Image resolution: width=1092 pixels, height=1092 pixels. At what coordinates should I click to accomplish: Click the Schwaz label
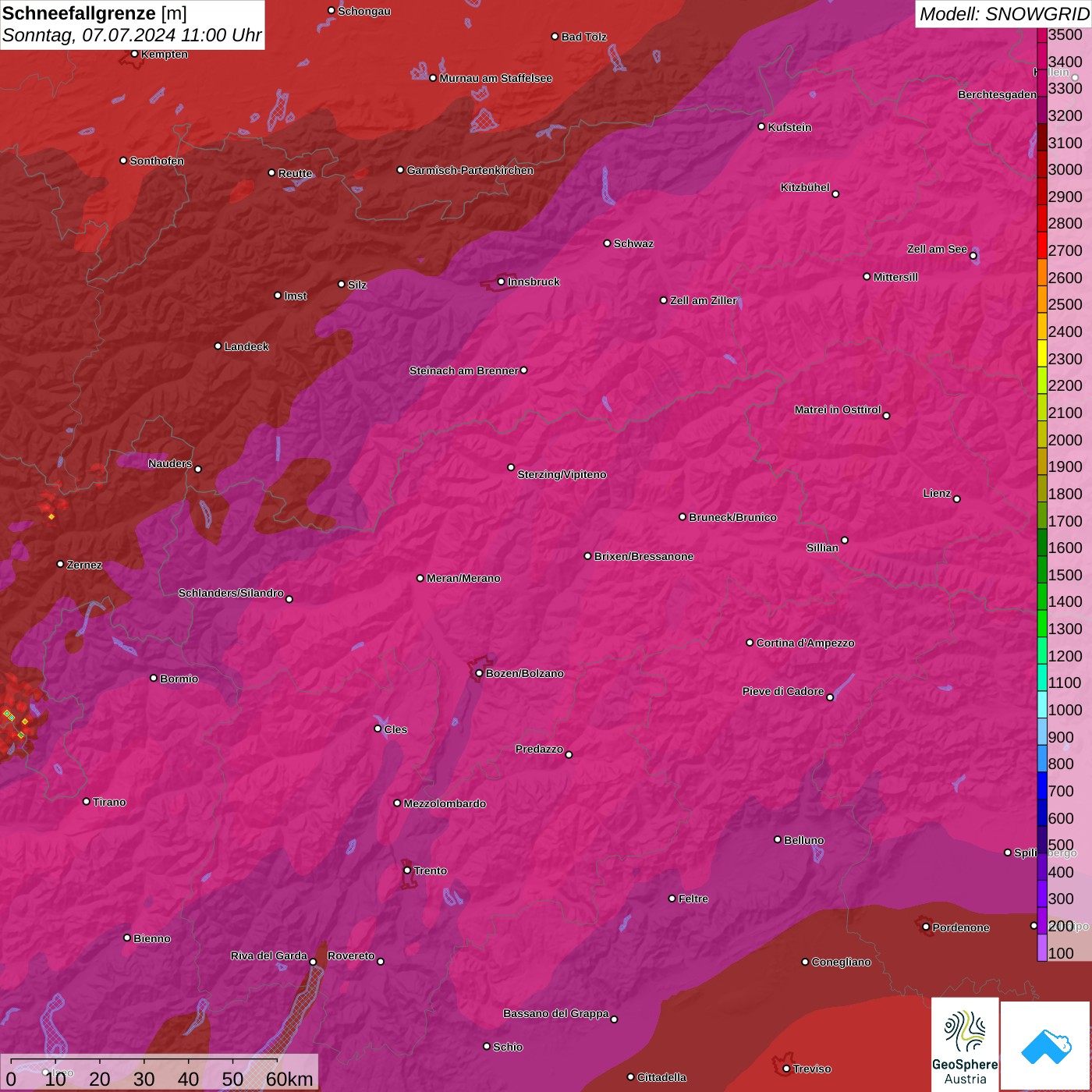pos(633,243)
